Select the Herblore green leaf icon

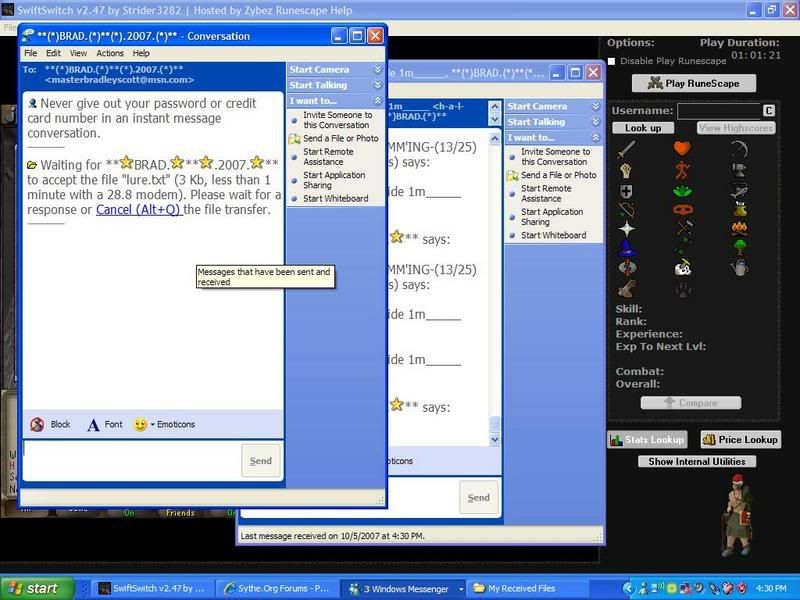pos(682,191)
